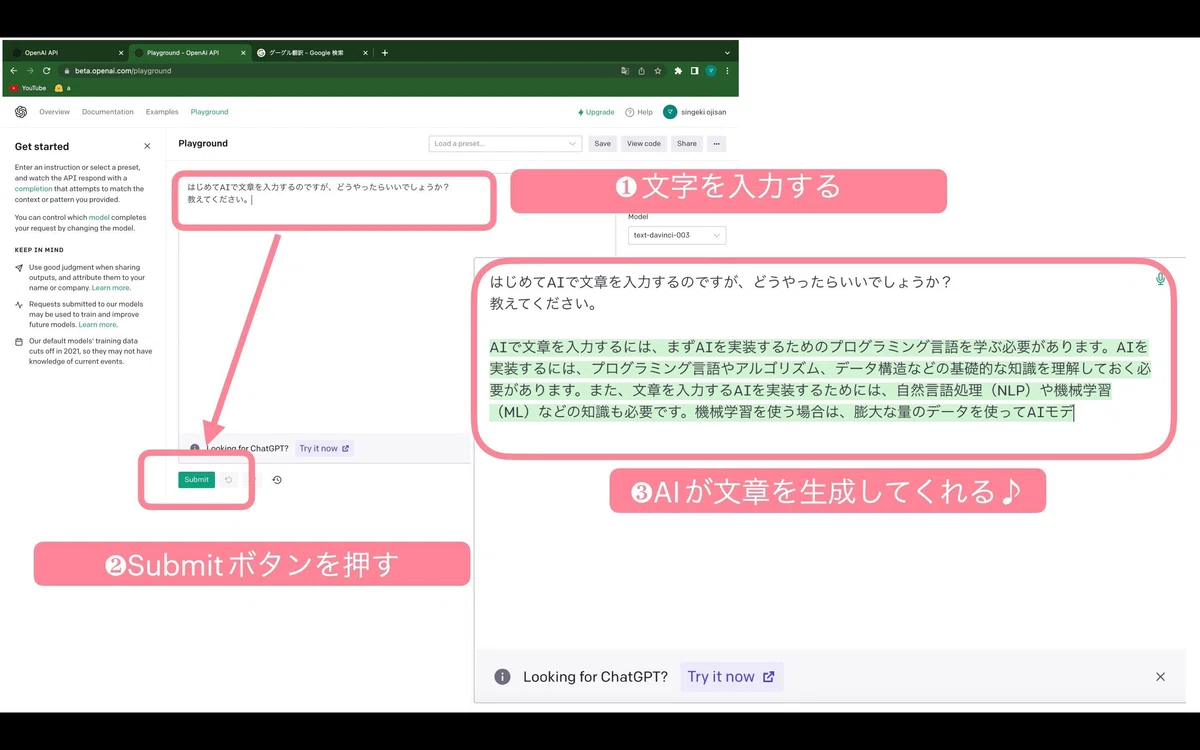Click the Google Translate icon in address bar
The width and height of the screenshot is (1200, 750).
pyautogui.click(x=625, y=71)
